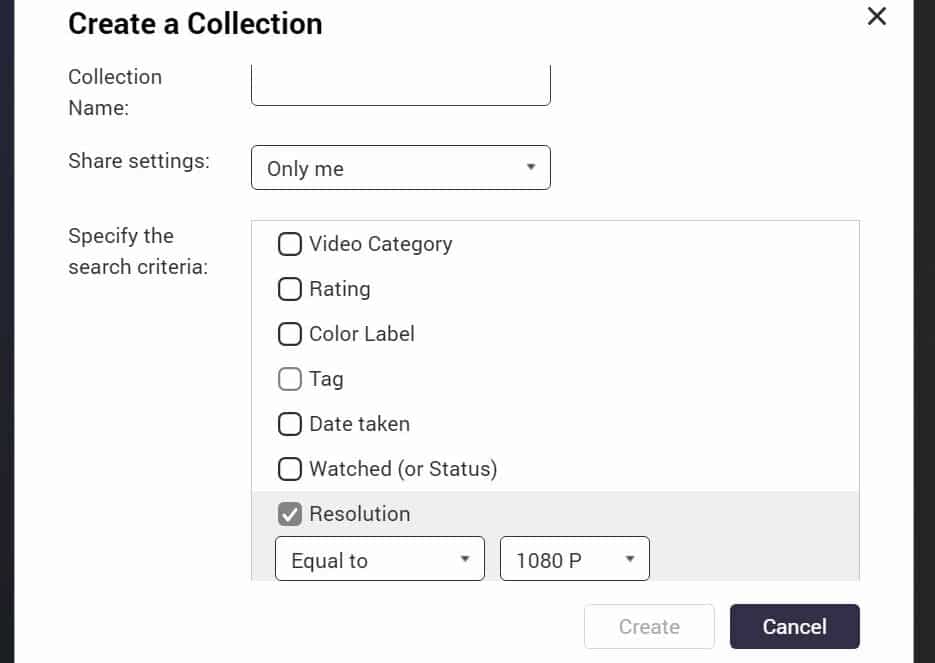
Task: Uncheck the Resolution checkbox
Action: coord(290,514)
